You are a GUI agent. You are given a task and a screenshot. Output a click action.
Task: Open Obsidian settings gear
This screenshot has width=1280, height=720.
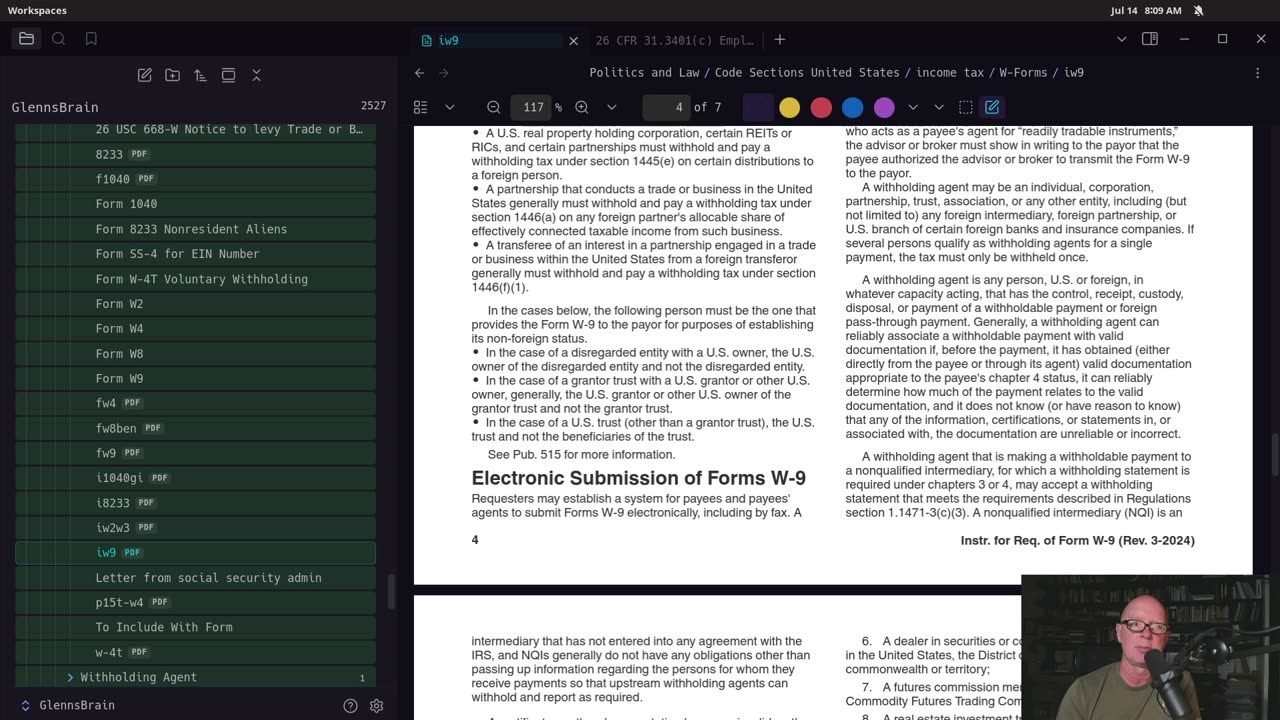point(376,705)
